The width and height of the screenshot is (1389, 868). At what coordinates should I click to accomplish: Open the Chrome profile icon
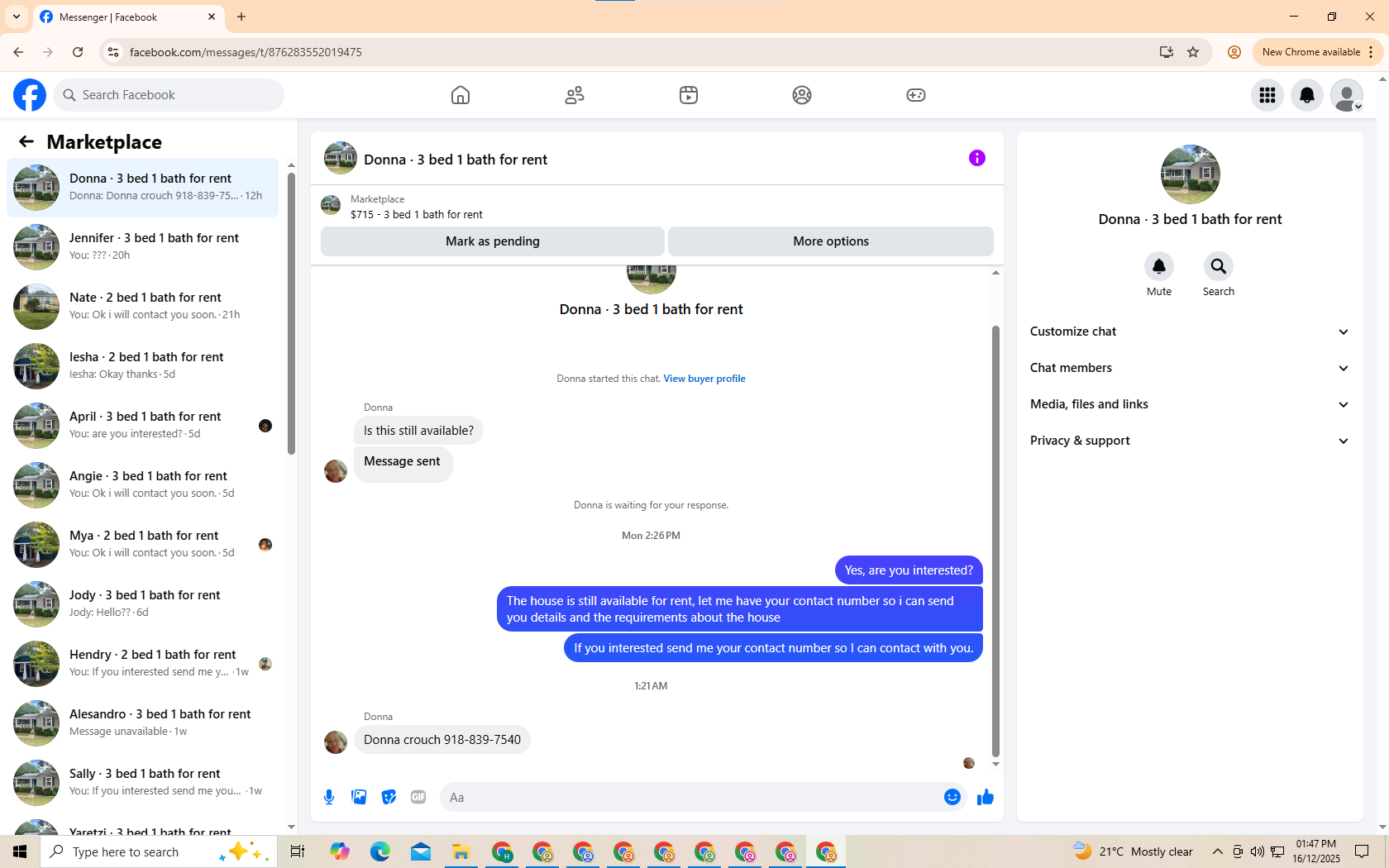pyautogui.click(x=1234, y=52)
